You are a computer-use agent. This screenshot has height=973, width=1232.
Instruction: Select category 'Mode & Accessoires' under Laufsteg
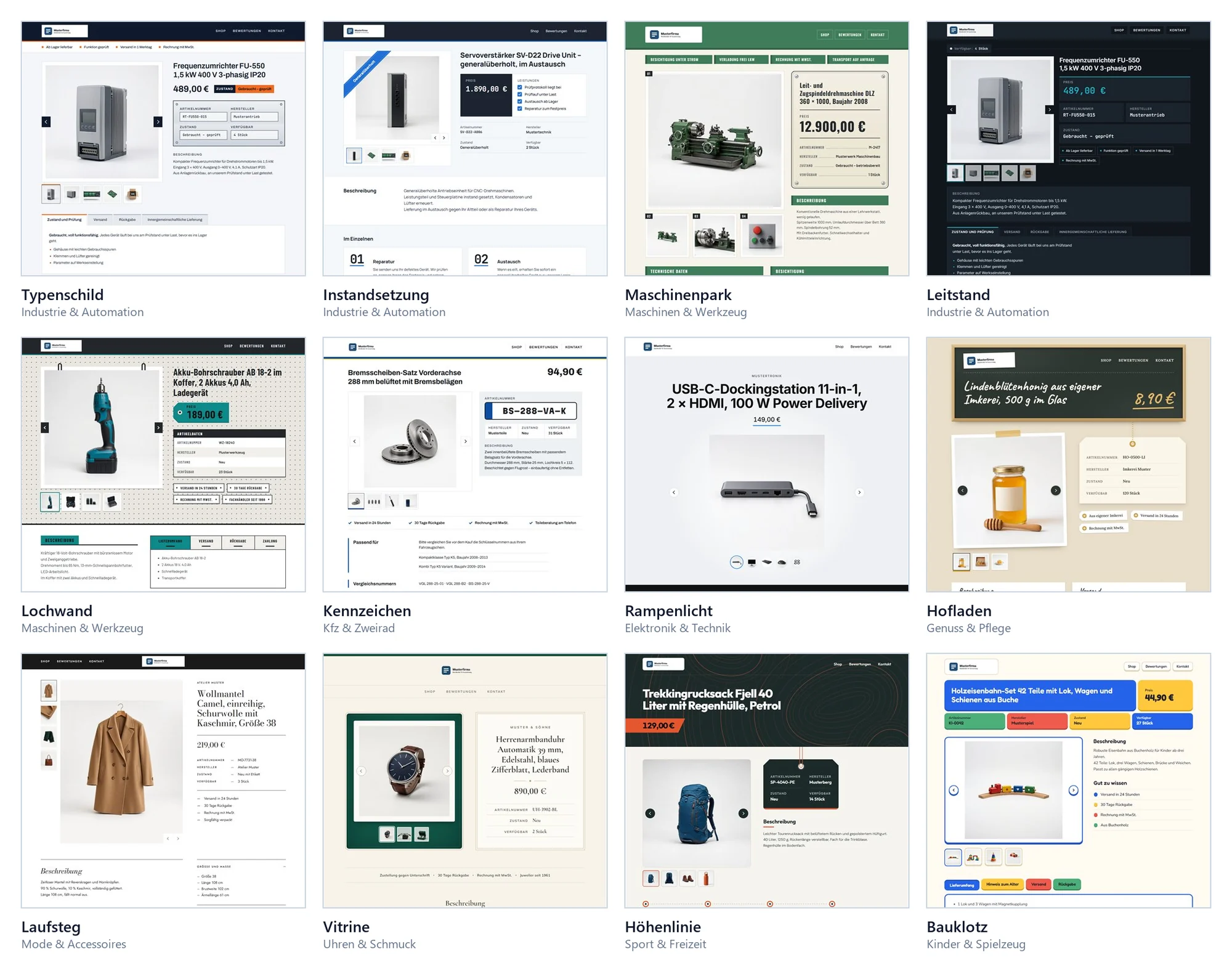coord(74,945)
